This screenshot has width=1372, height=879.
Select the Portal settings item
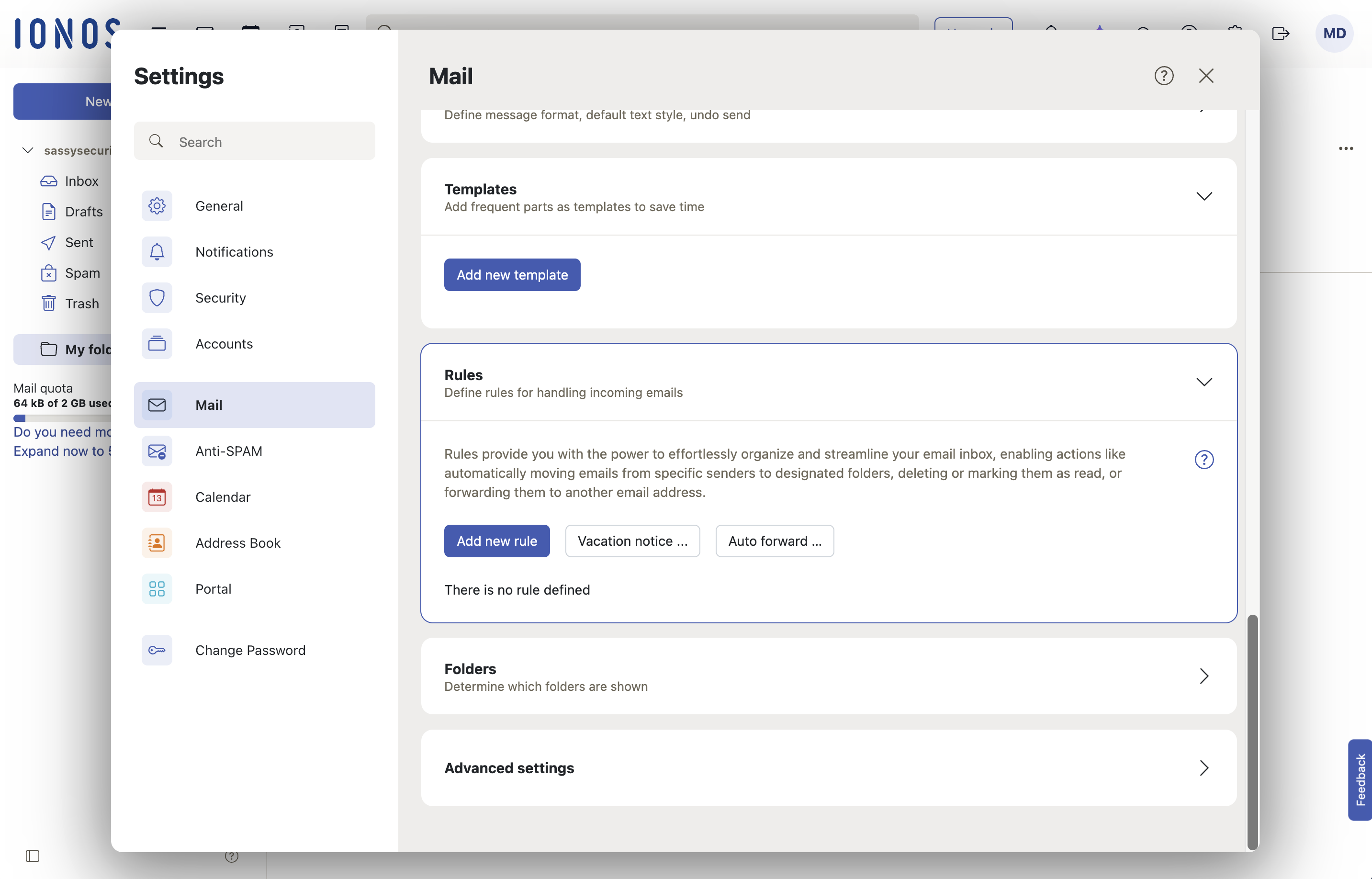(213, 588)
